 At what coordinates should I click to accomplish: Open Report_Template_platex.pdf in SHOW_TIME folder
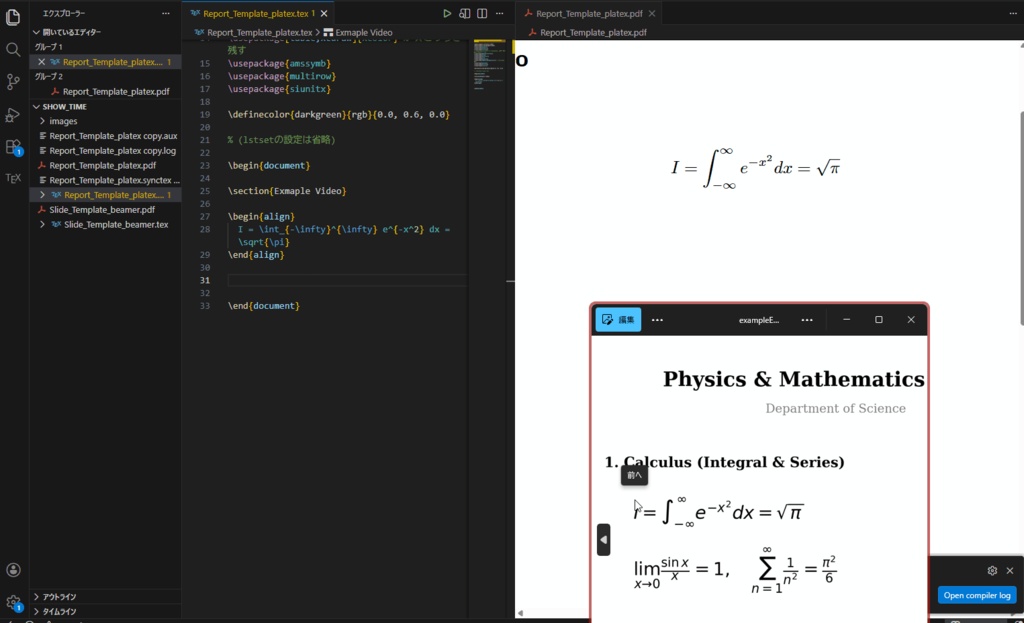tap(105, 165)
